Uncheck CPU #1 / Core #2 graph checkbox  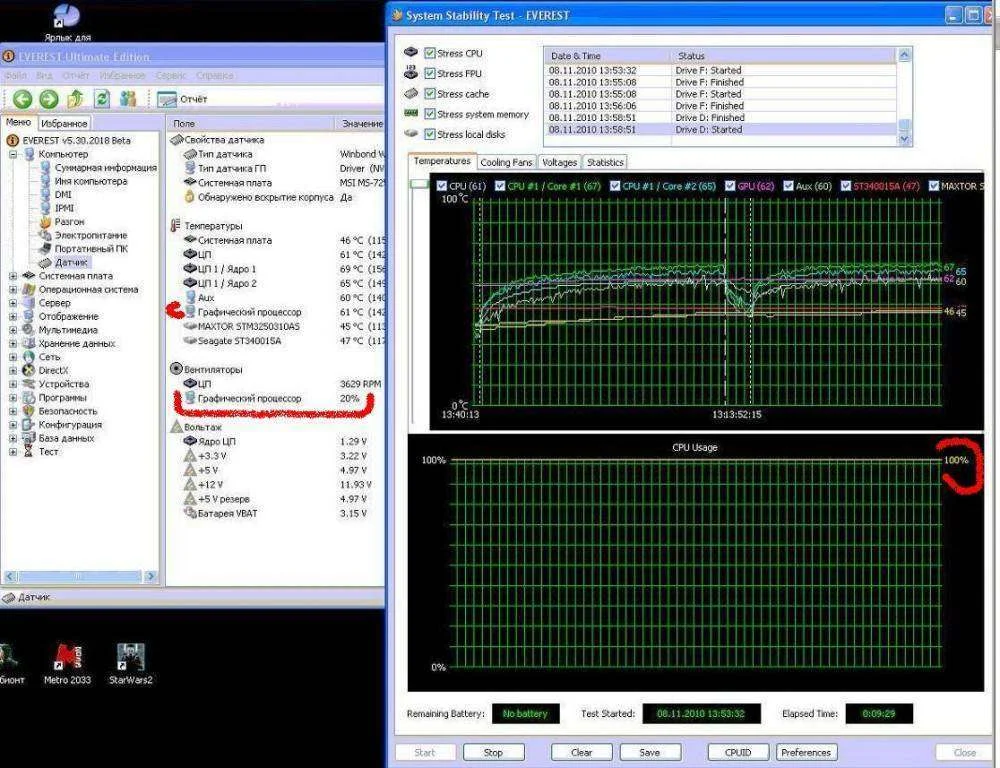pyautogui.click(x=615, y=186)
